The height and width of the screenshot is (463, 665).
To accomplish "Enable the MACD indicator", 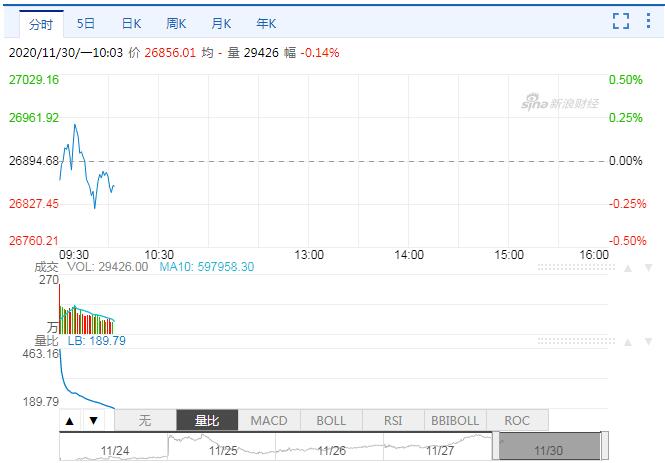I will pyautogui.click(x=269, y=421).
